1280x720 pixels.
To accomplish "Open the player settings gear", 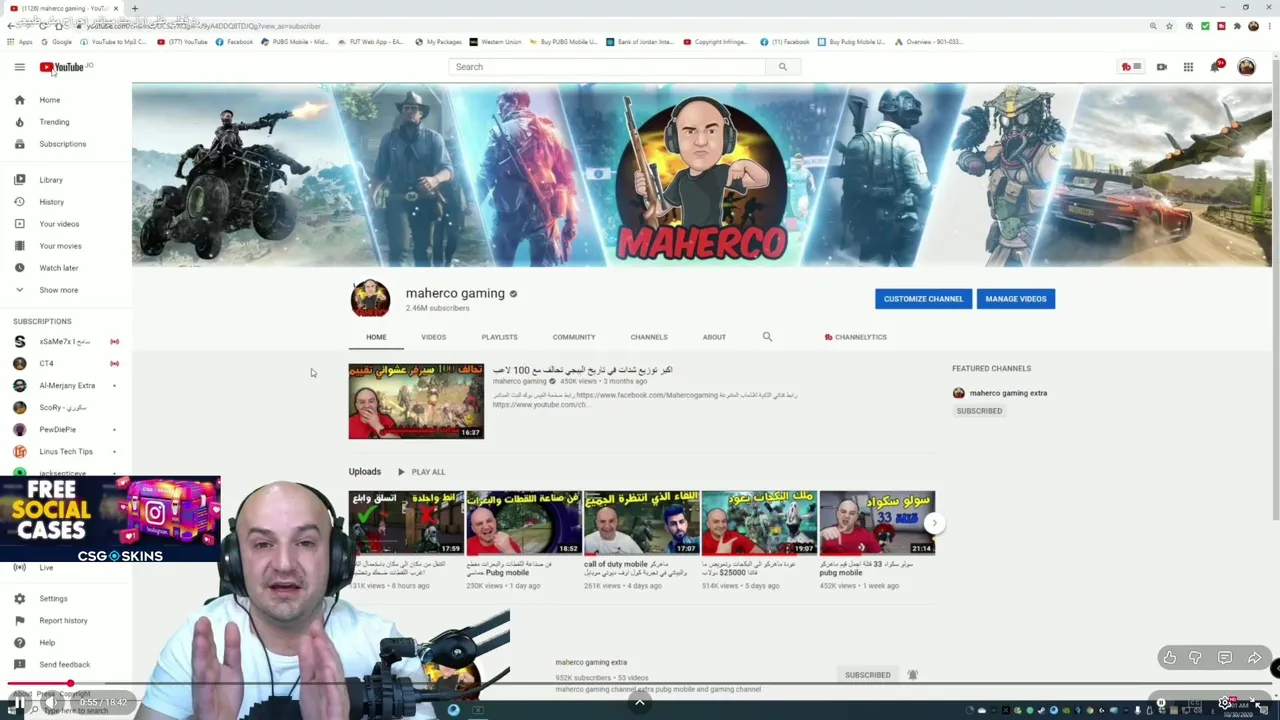I will pos(1225,703).
